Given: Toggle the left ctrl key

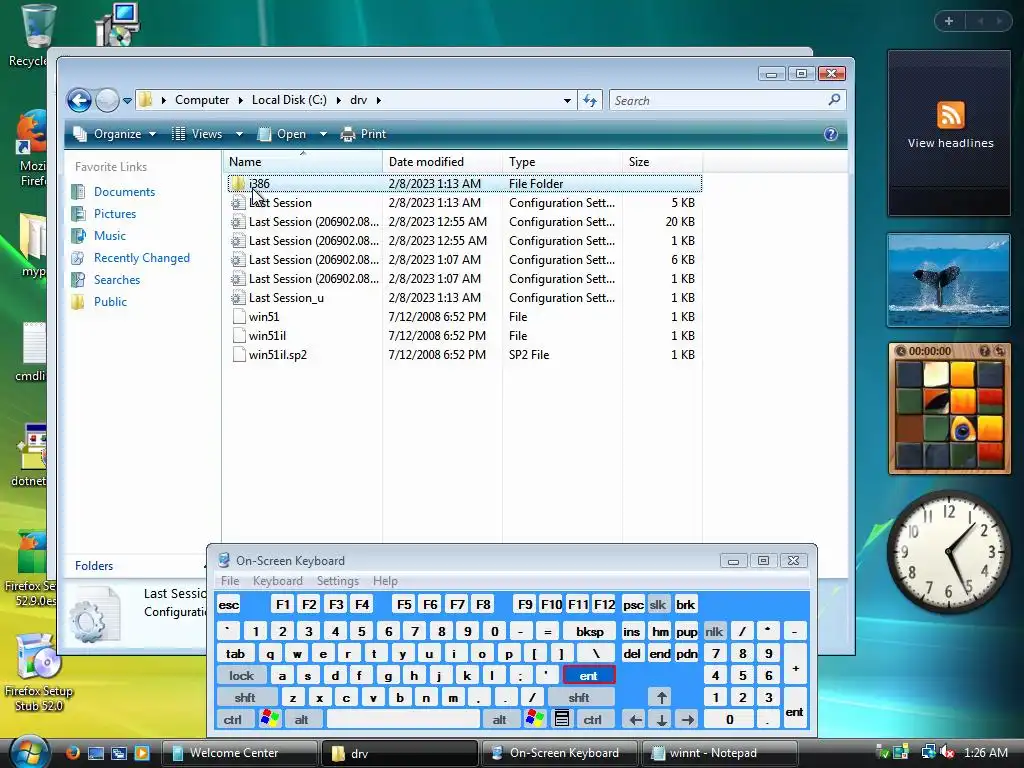Looking at the screenshot, I should (233, 720).
